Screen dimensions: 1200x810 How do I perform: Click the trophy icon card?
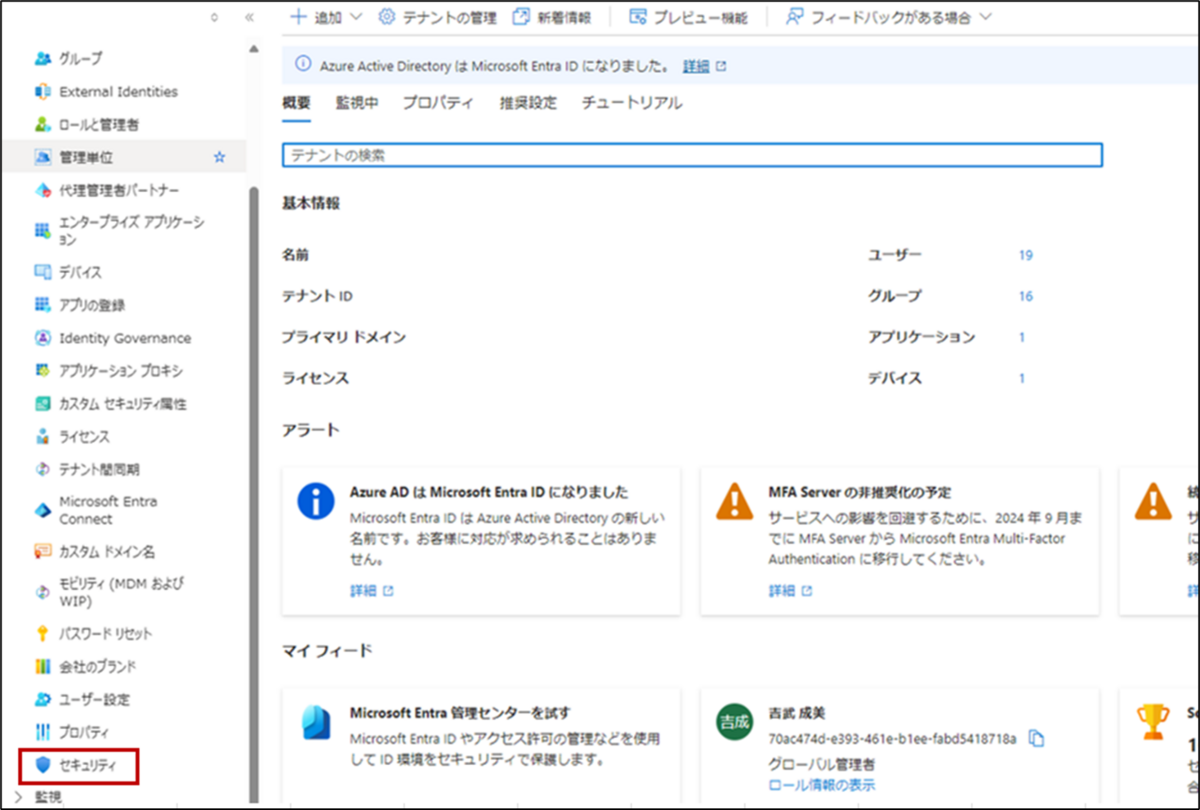coord(1153,719)
